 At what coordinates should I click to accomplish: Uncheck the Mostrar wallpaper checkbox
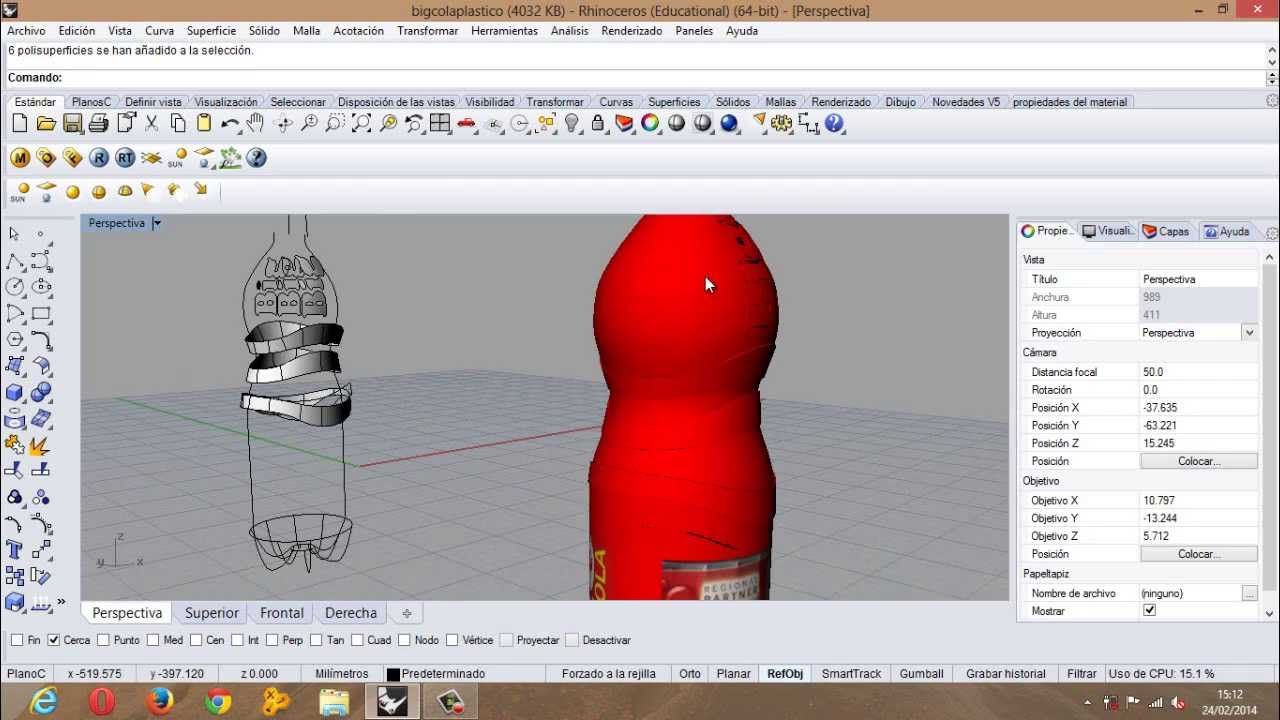(1149, 611)
